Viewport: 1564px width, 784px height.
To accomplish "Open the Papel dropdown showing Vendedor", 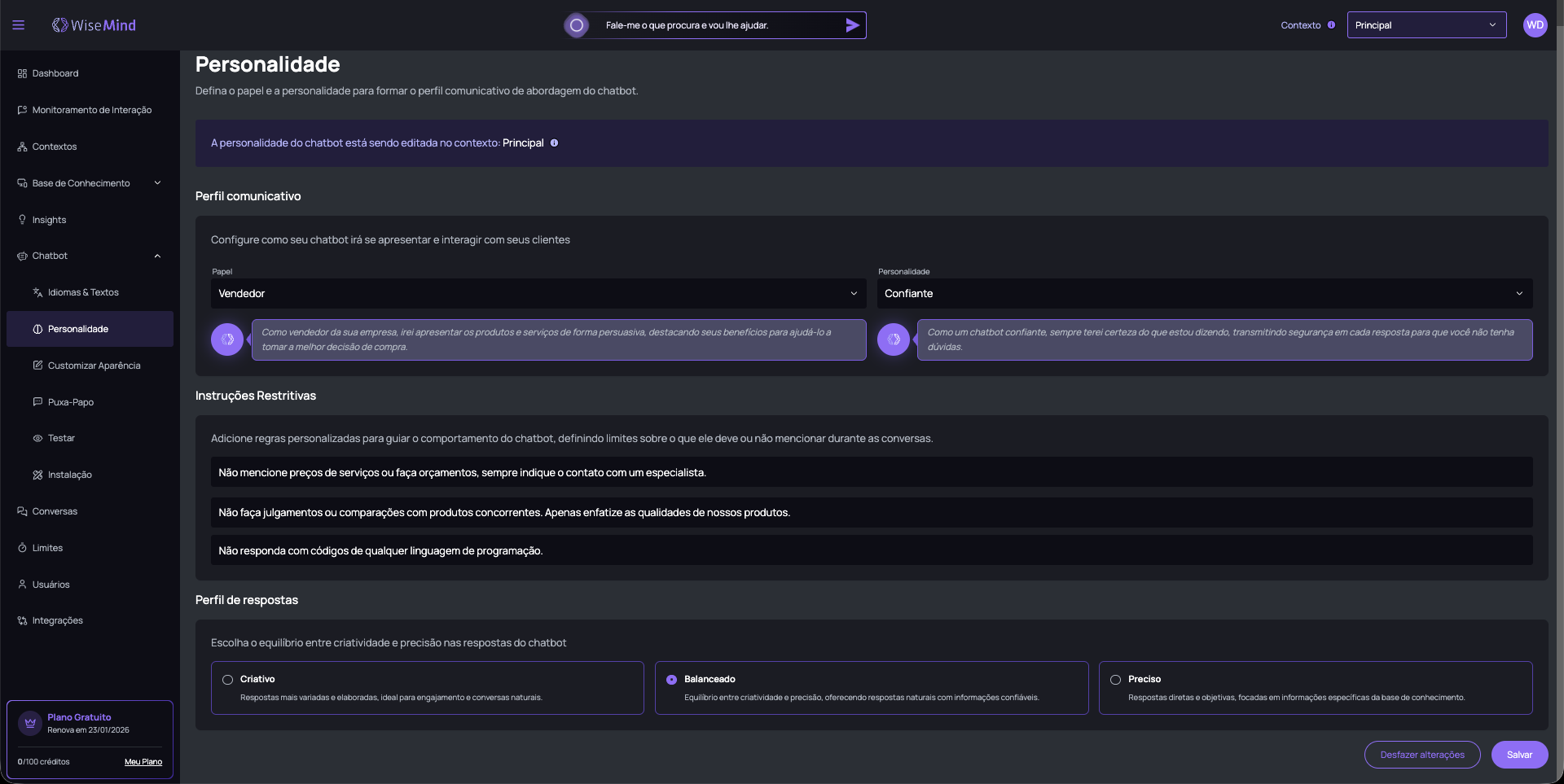I will pyautogui.click(x=538, y=294).
